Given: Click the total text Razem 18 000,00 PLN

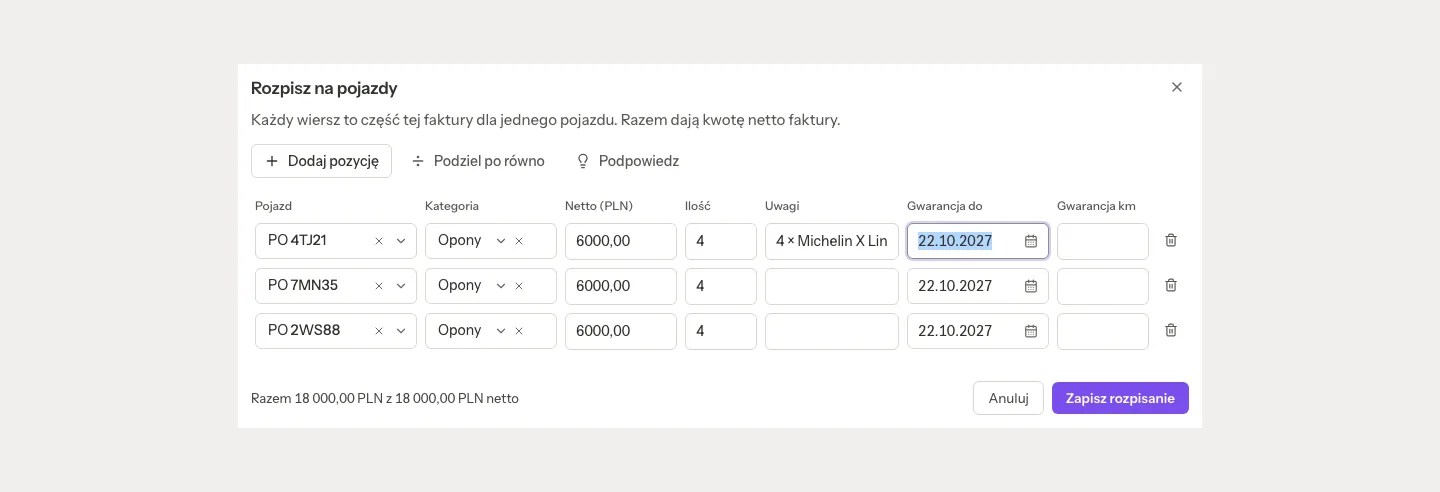Looking at the screenshot, I should 316,398.
